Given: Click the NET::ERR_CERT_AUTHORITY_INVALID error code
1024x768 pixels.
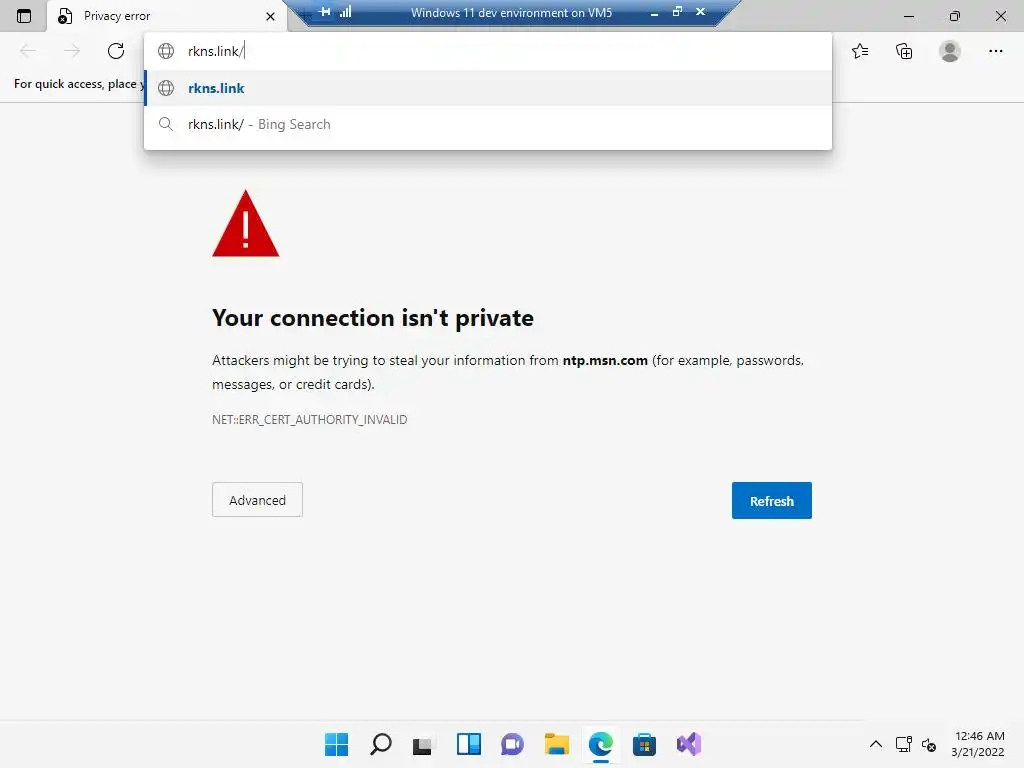Looking at the screenshot, I should pyautogui.click(x=310, y=419).
